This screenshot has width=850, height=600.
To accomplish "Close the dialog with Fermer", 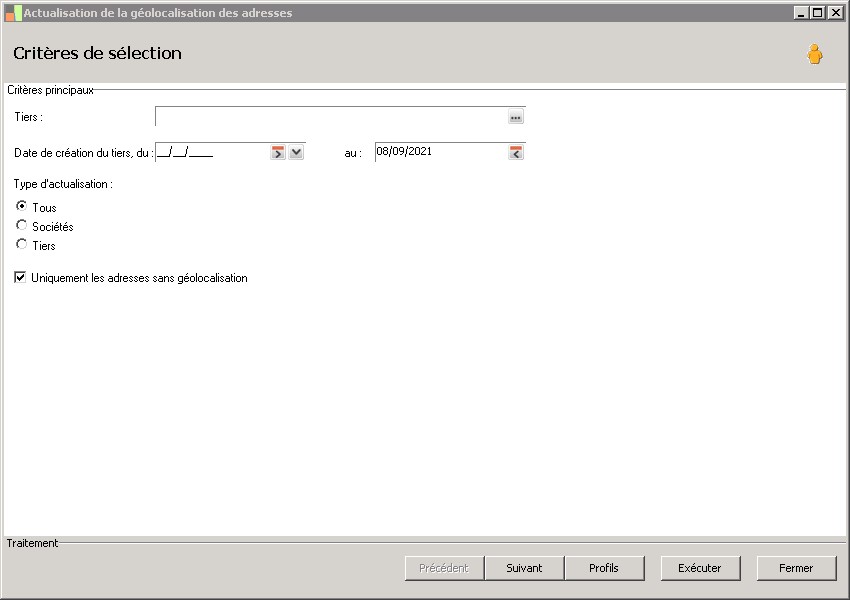I will (x=796, y=568).
